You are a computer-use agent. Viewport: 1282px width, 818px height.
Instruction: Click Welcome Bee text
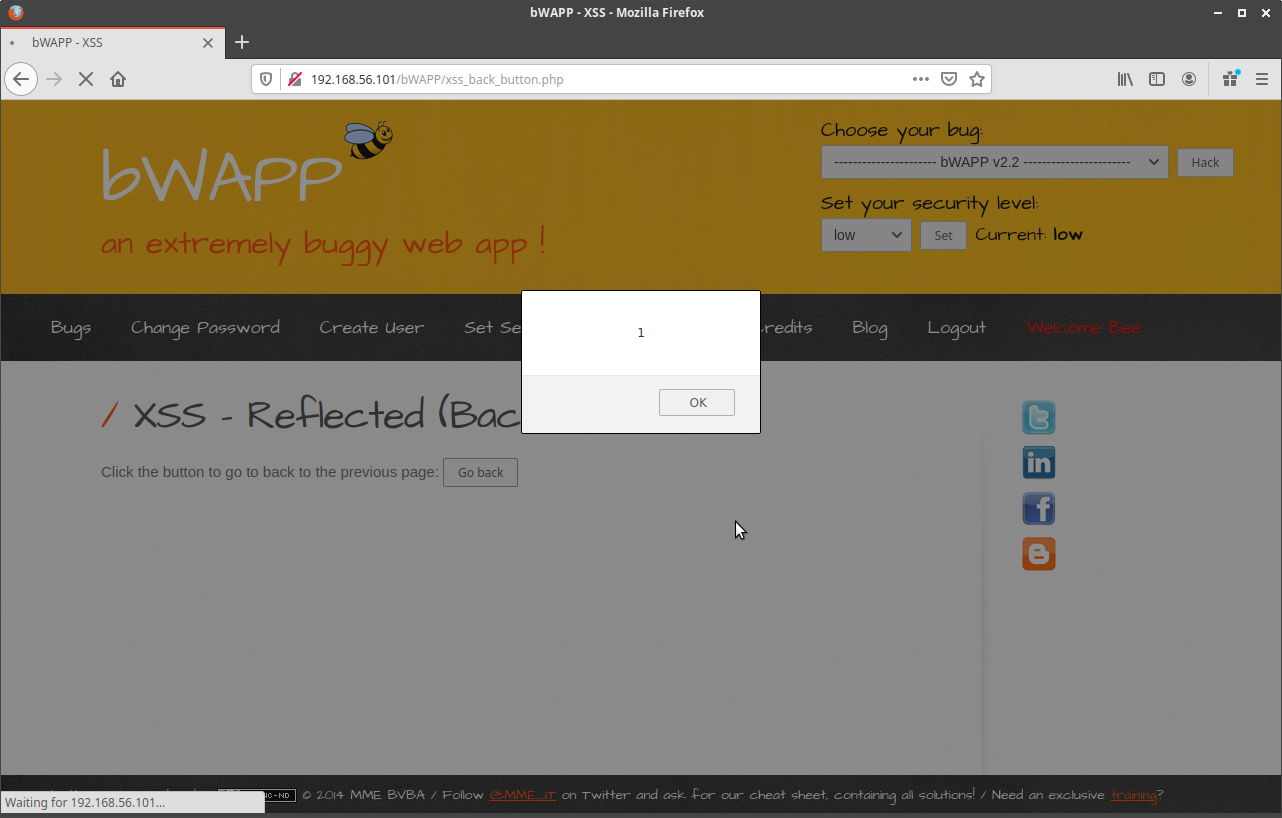1083,328
